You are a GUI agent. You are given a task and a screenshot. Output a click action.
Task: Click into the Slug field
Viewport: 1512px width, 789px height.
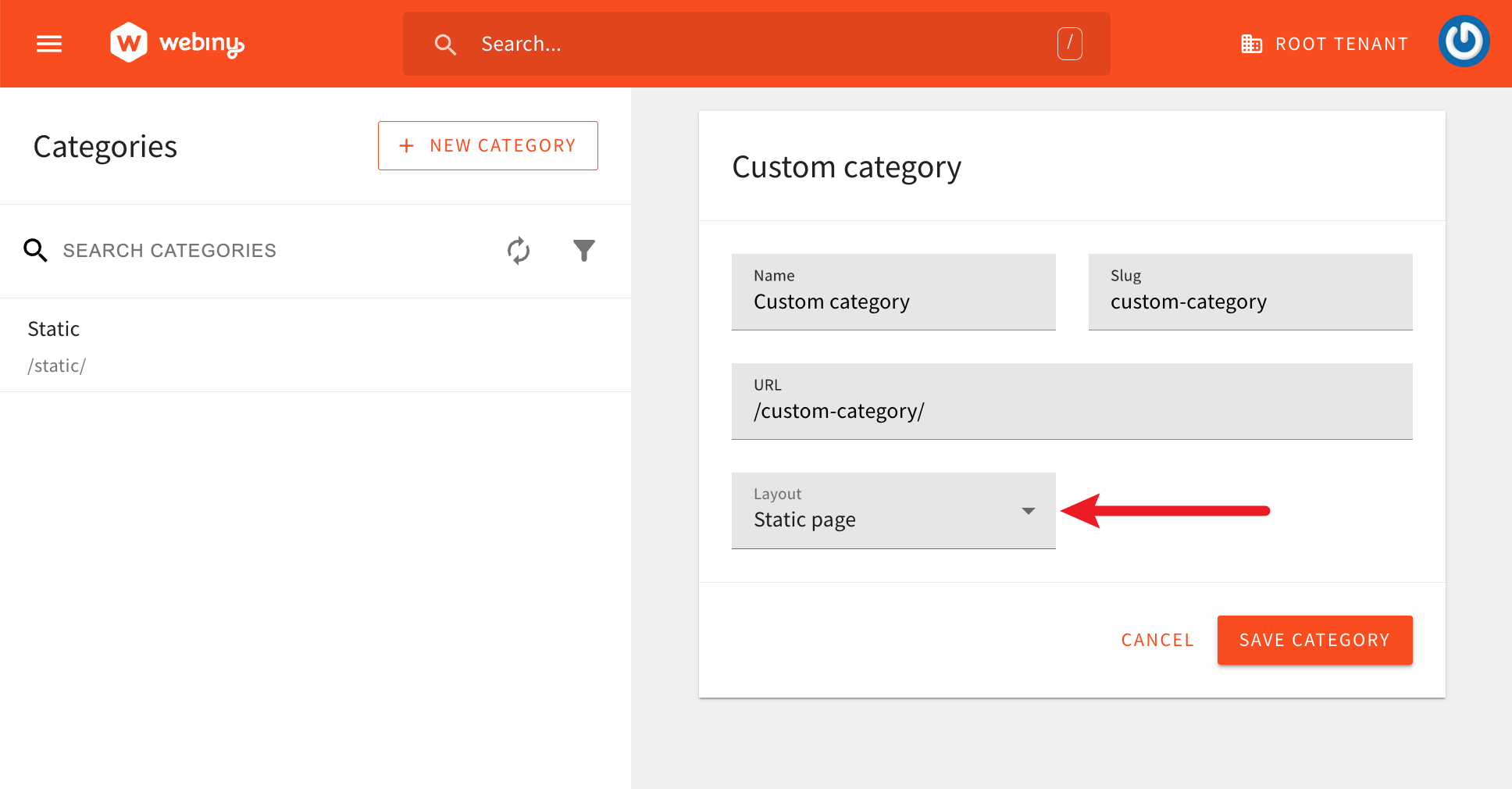tap(1250, 302)
